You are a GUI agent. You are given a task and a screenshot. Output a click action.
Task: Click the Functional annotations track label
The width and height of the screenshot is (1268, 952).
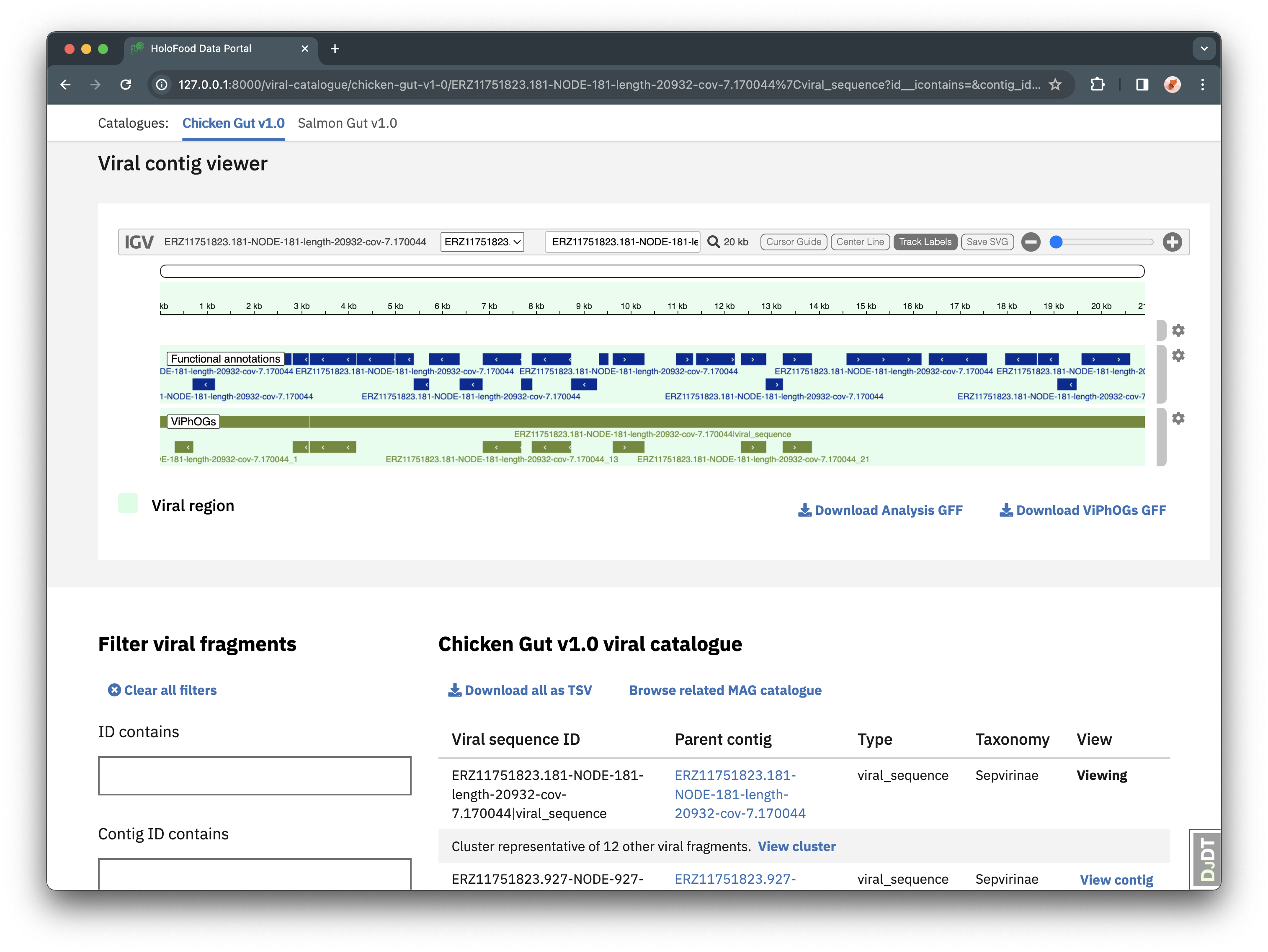225,359
